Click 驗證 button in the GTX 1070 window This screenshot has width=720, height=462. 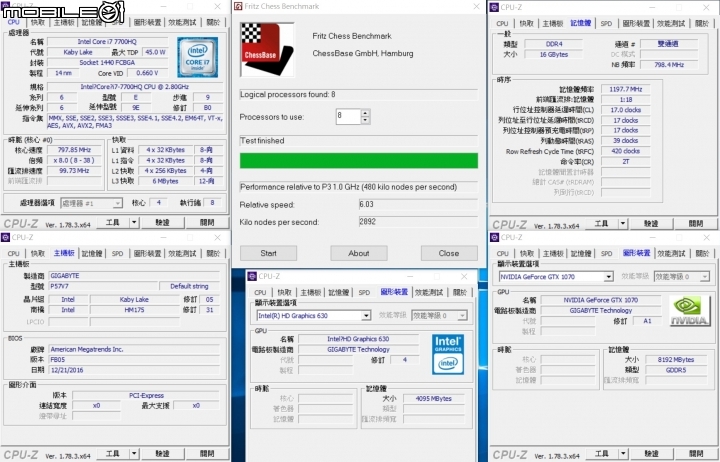click(651, 454)
